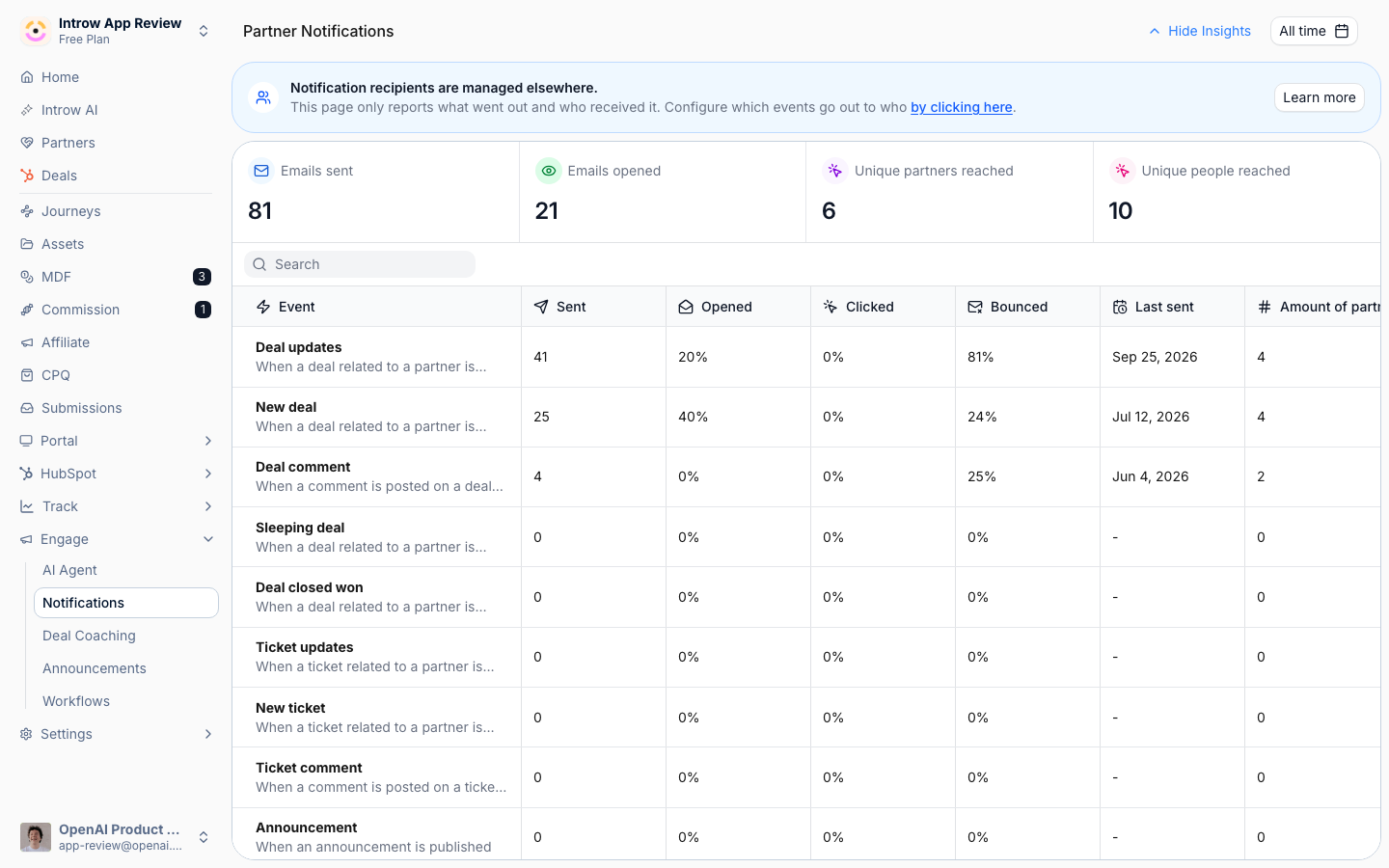The height and width of the screenshot is (868, 1389).
Task: Click the Unique partners reached icon
Action: [x=835, y=171]
